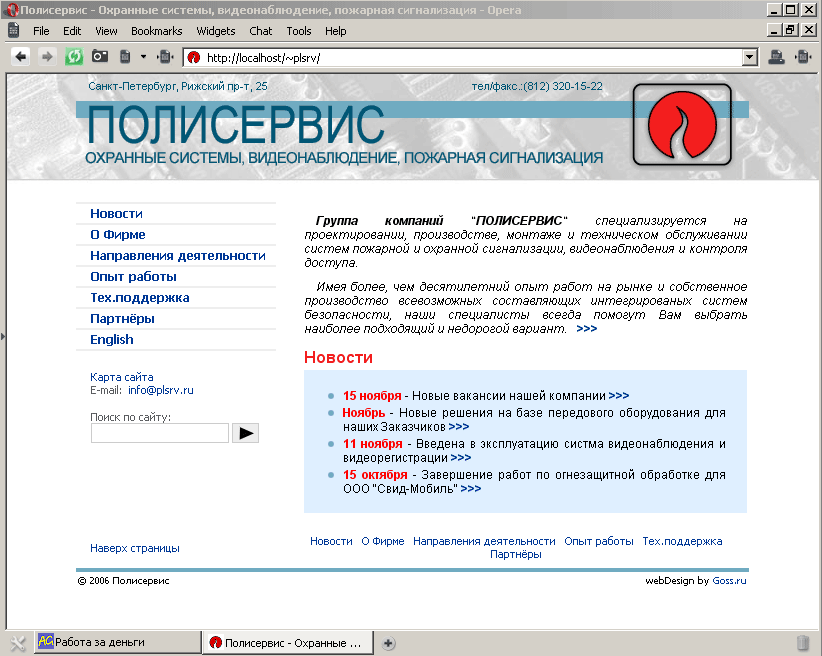The width and height of the screenshot is (822, 656).
Task: Click footer Новости link
Action: [331, 541]
